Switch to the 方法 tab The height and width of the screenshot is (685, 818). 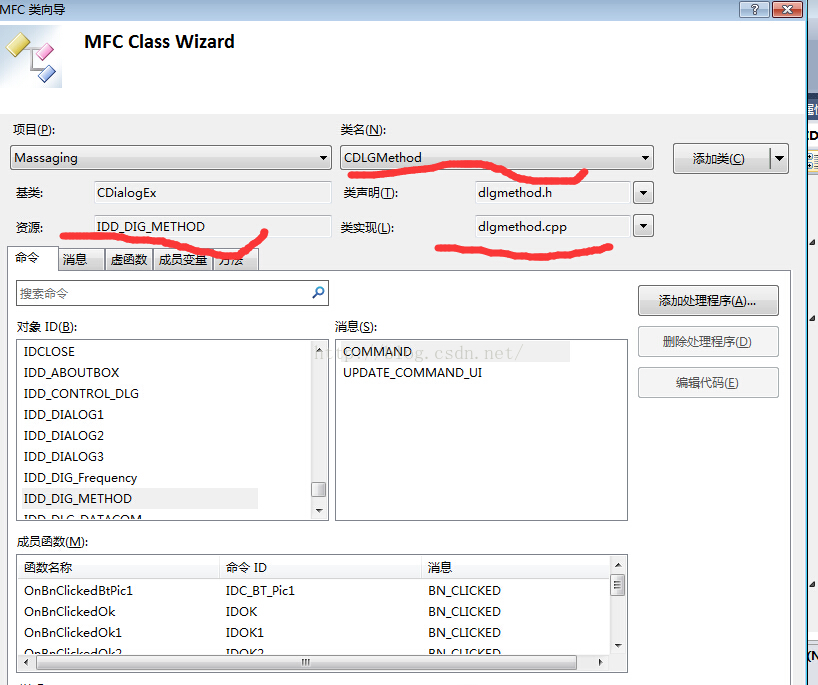click(x=236, y=260)
